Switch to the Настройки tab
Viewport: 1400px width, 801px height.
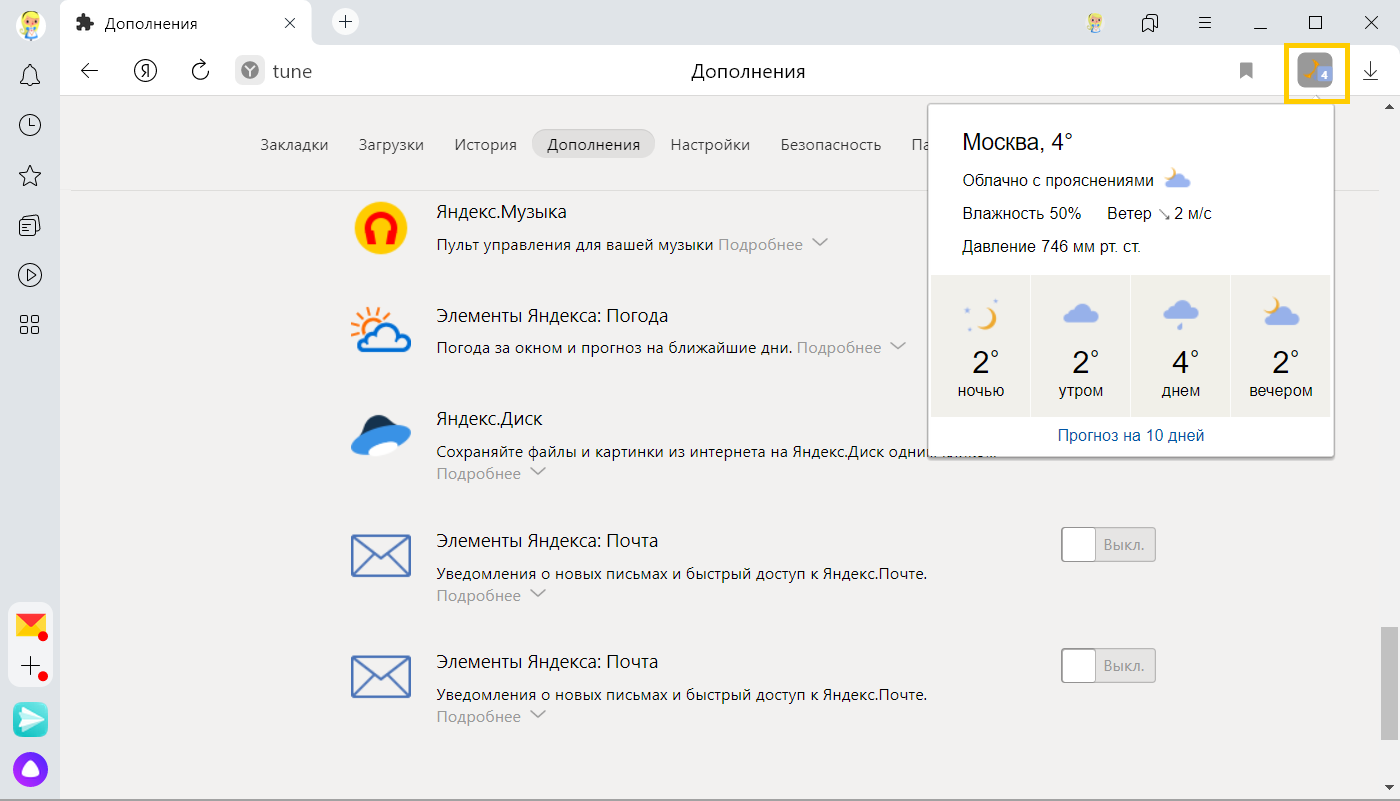coord(710,144)
